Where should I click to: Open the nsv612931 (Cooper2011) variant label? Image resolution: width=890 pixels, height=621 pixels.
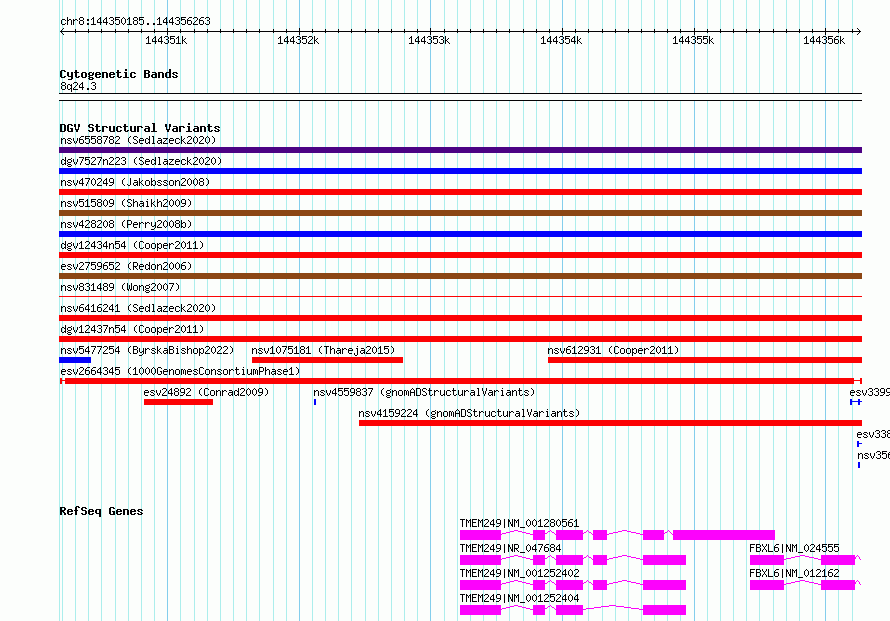613,350
